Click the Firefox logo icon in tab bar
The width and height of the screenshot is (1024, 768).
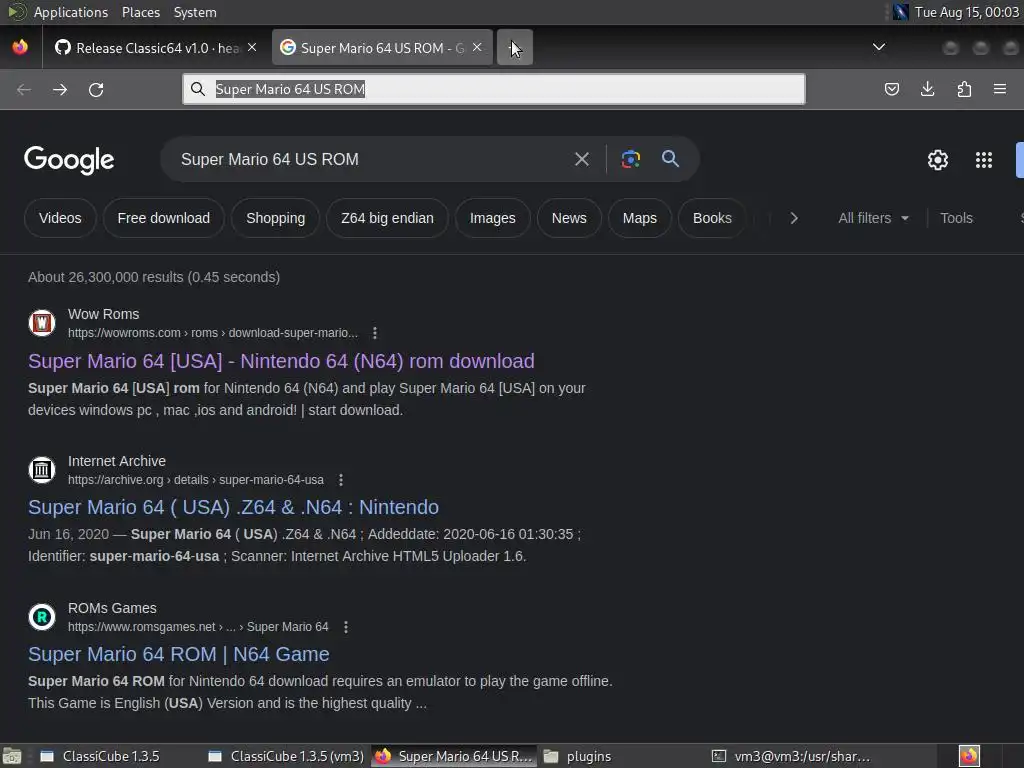tap(20, 47)
